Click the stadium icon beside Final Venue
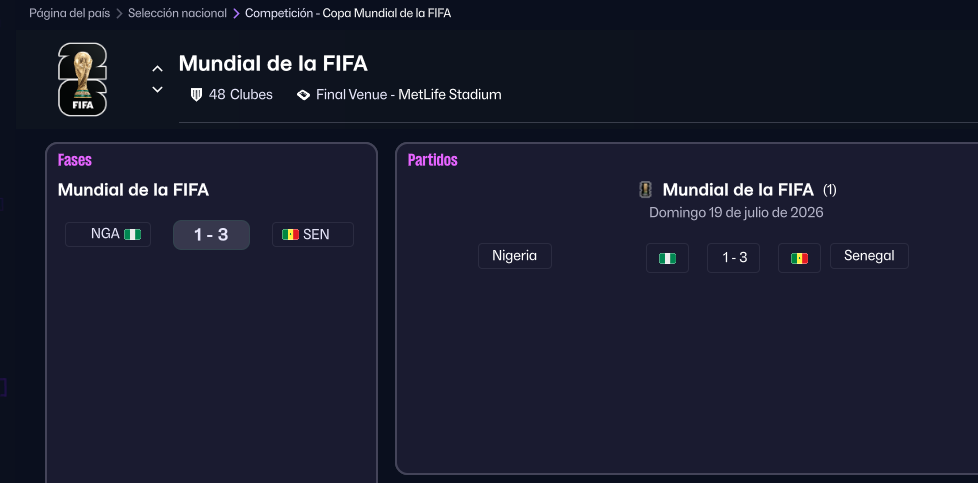 pyautogui.click(x=303, y=95)
